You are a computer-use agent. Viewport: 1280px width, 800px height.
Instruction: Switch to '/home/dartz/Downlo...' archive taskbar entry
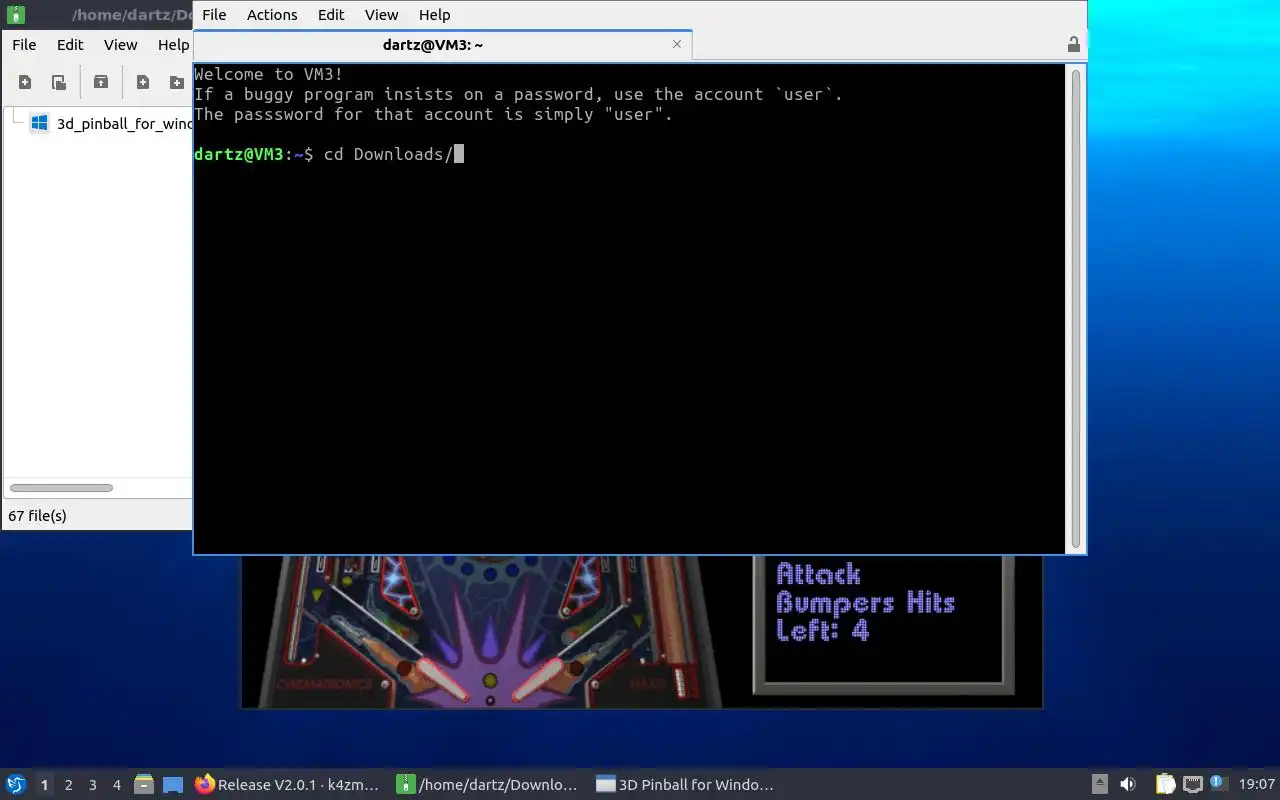(488, 785)
